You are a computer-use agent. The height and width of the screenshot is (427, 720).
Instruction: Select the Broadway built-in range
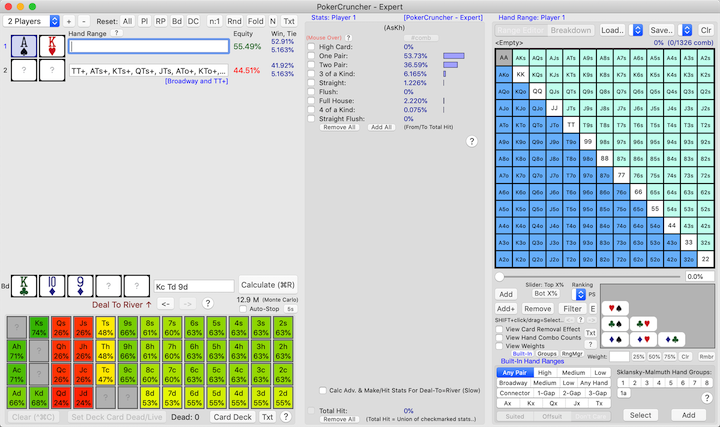(513, 383)
